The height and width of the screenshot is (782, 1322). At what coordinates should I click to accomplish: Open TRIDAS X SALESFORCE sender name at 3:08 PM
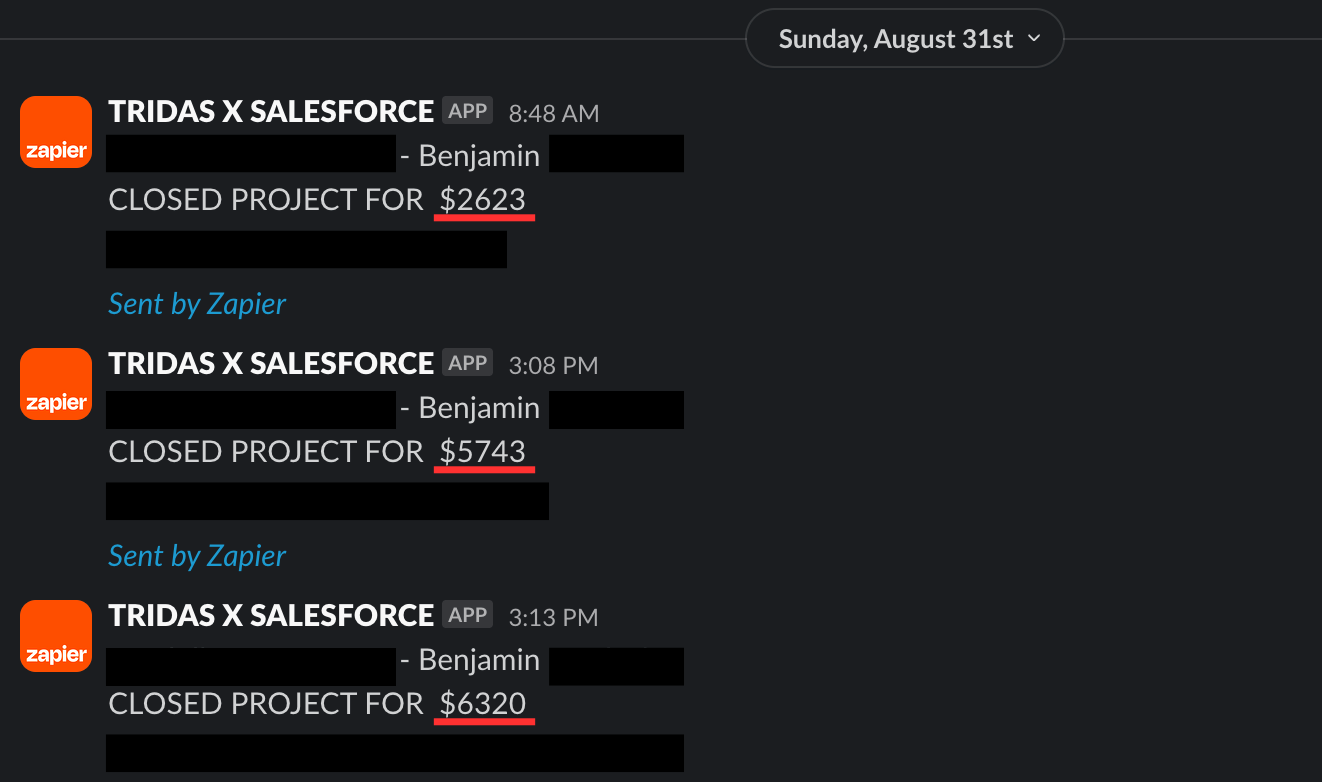pyautogui.click(x=271, y=363)
